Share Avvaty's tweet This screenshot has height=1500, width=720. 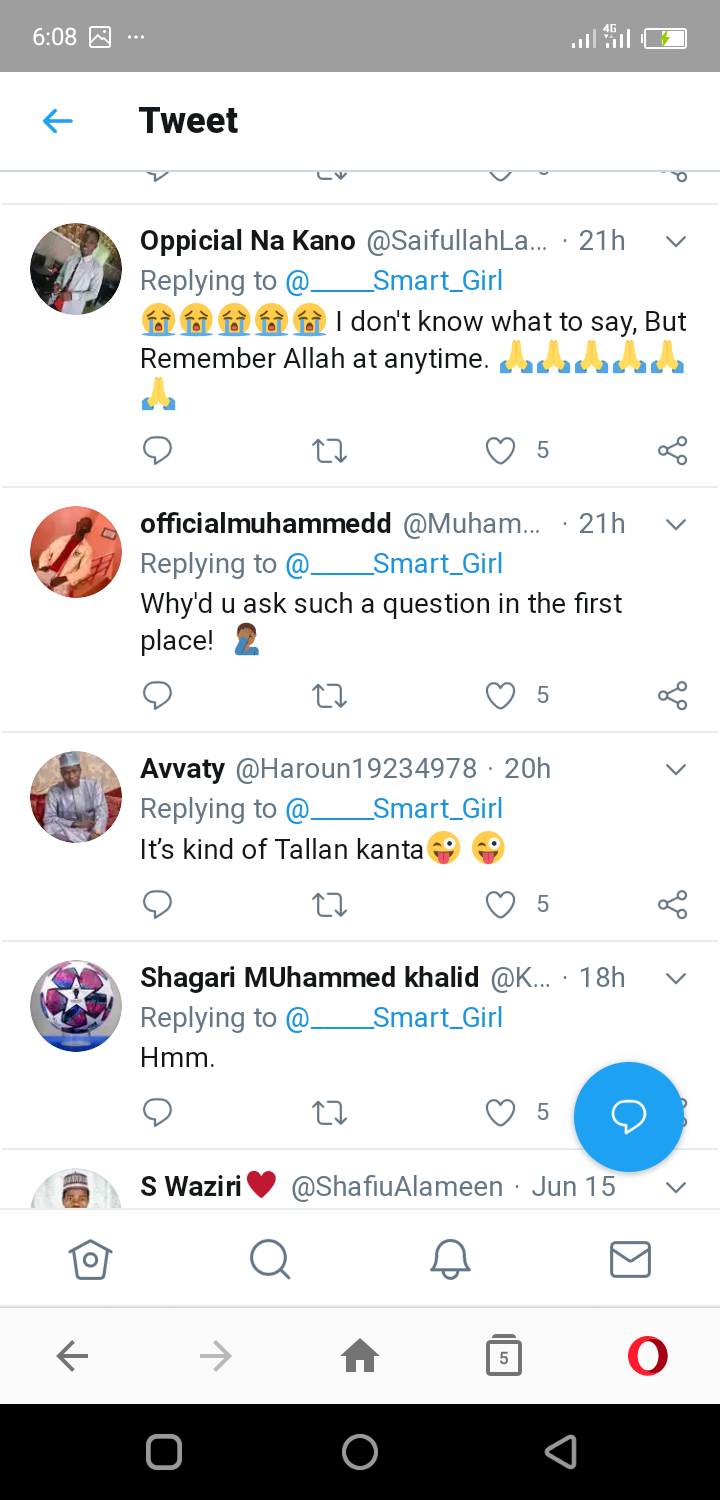point(672,905)
